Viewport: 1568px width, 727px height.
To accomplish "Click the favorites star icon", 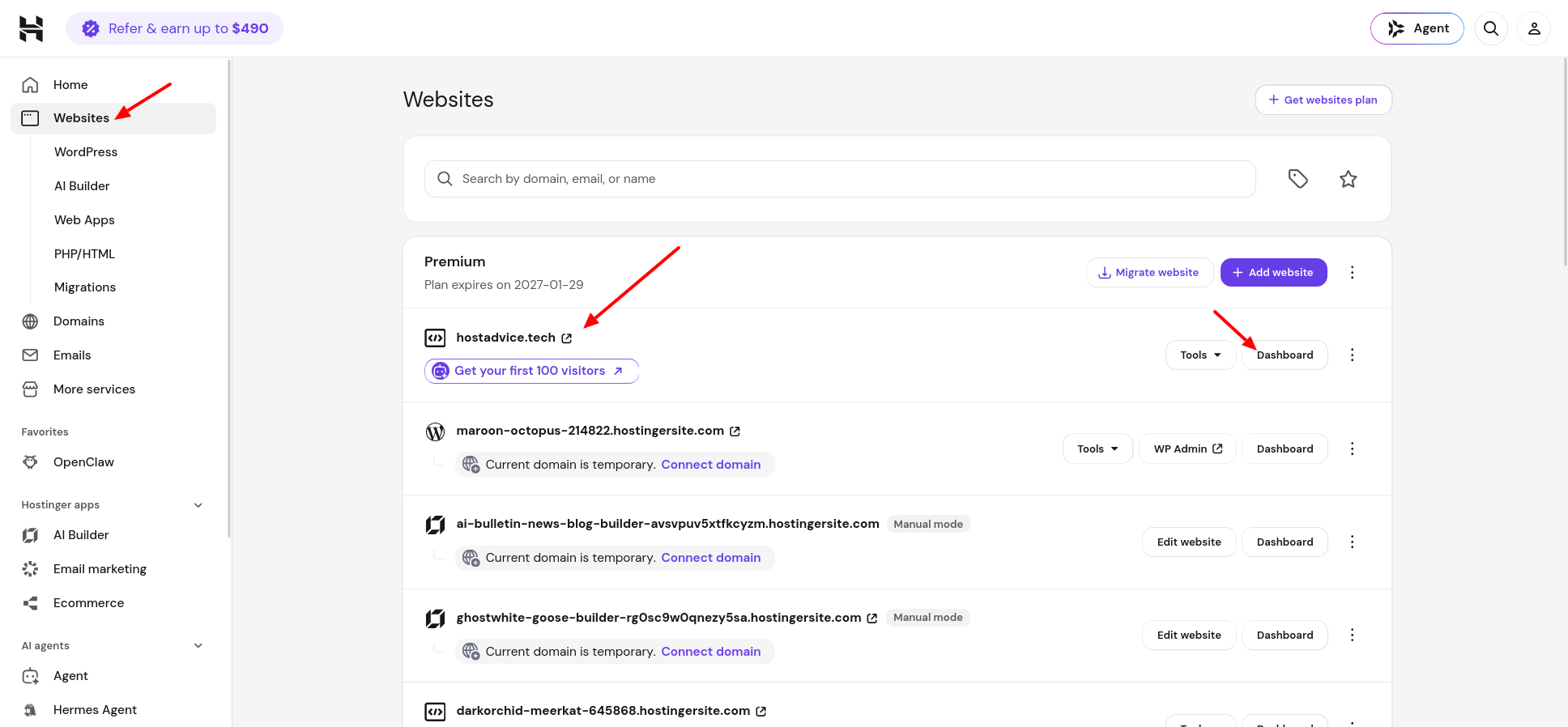I will [x=1349, y=179].
